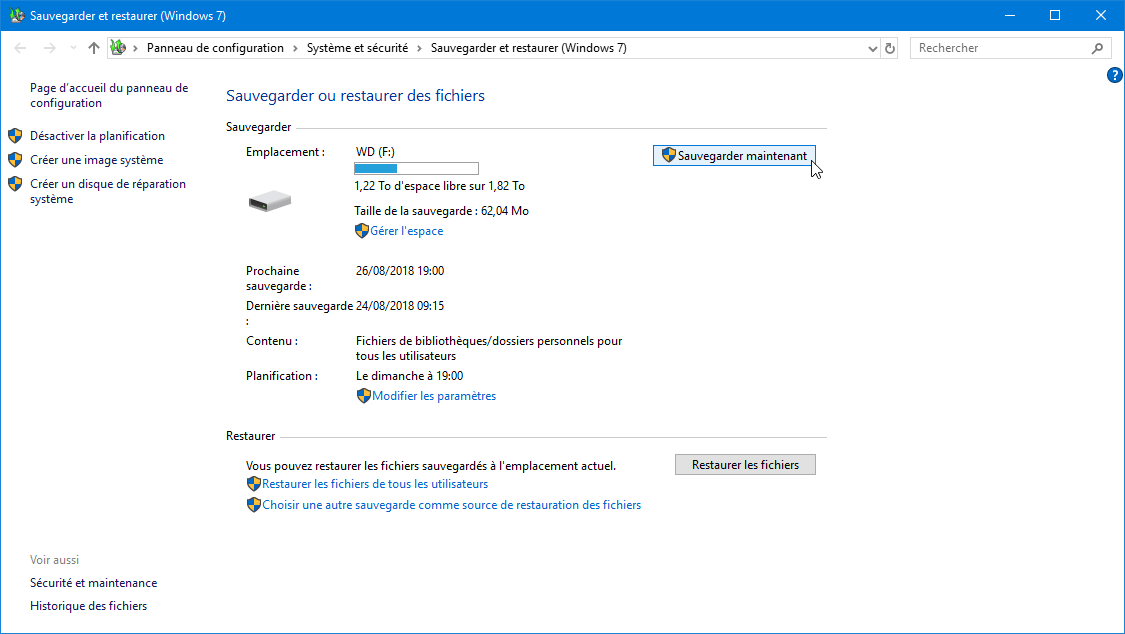Select Panneau de configuration breadcrumb
The image size is (1125, 634).
coord(215,48)
